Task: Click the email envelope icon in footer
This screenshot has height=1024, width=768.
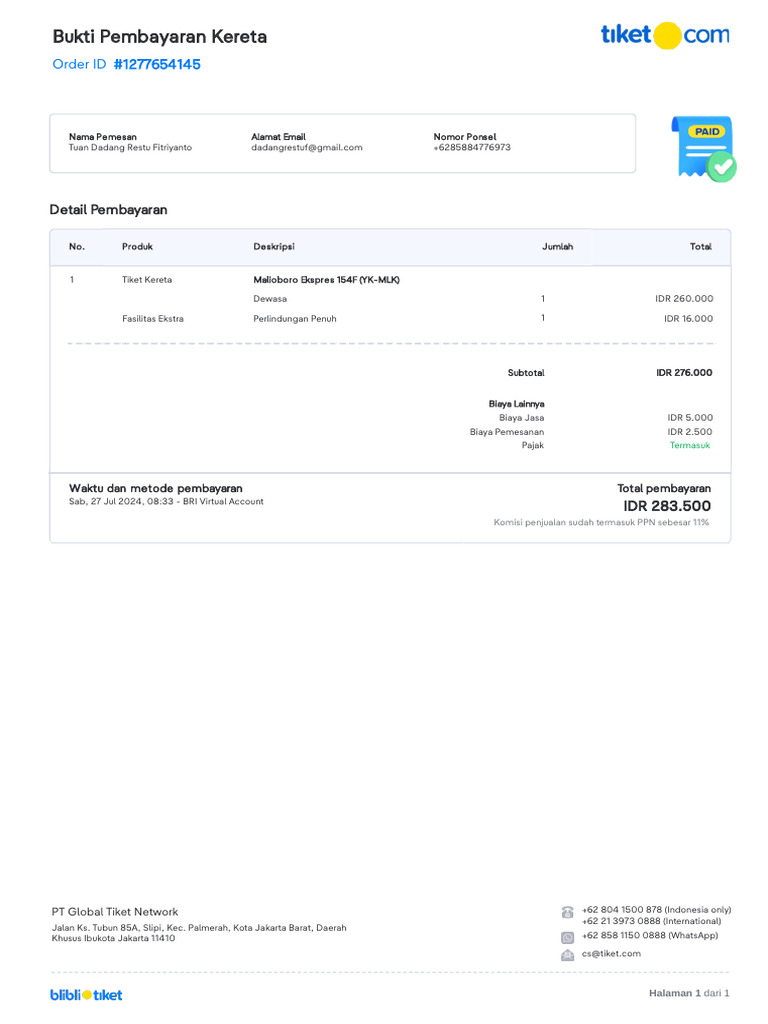Action: pyautogui.click(x=568, y=955)
